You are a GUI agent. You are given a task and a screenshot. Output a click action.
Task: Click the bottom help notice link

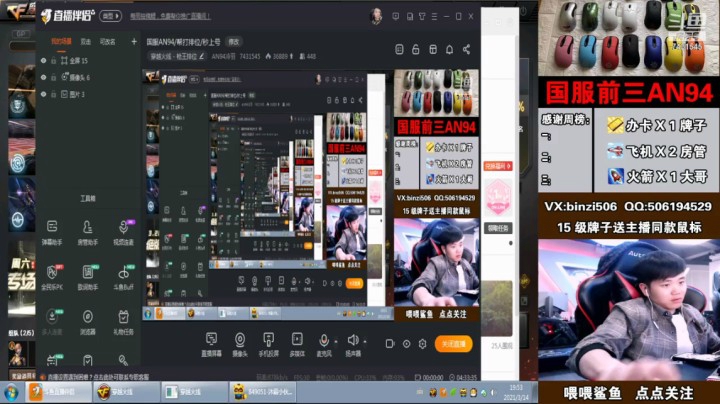(98, 377)
